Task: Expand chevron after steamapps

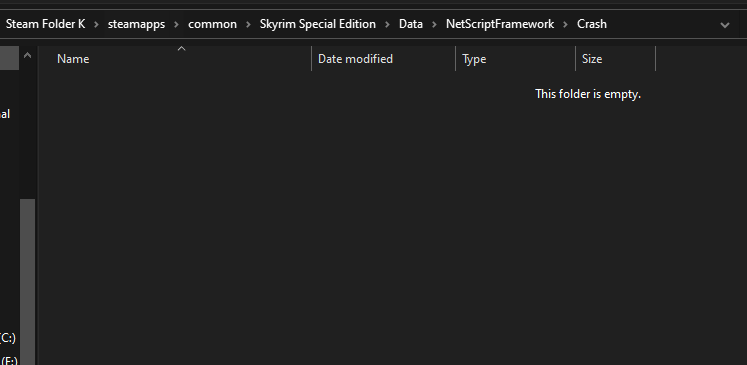Action: 177,24
